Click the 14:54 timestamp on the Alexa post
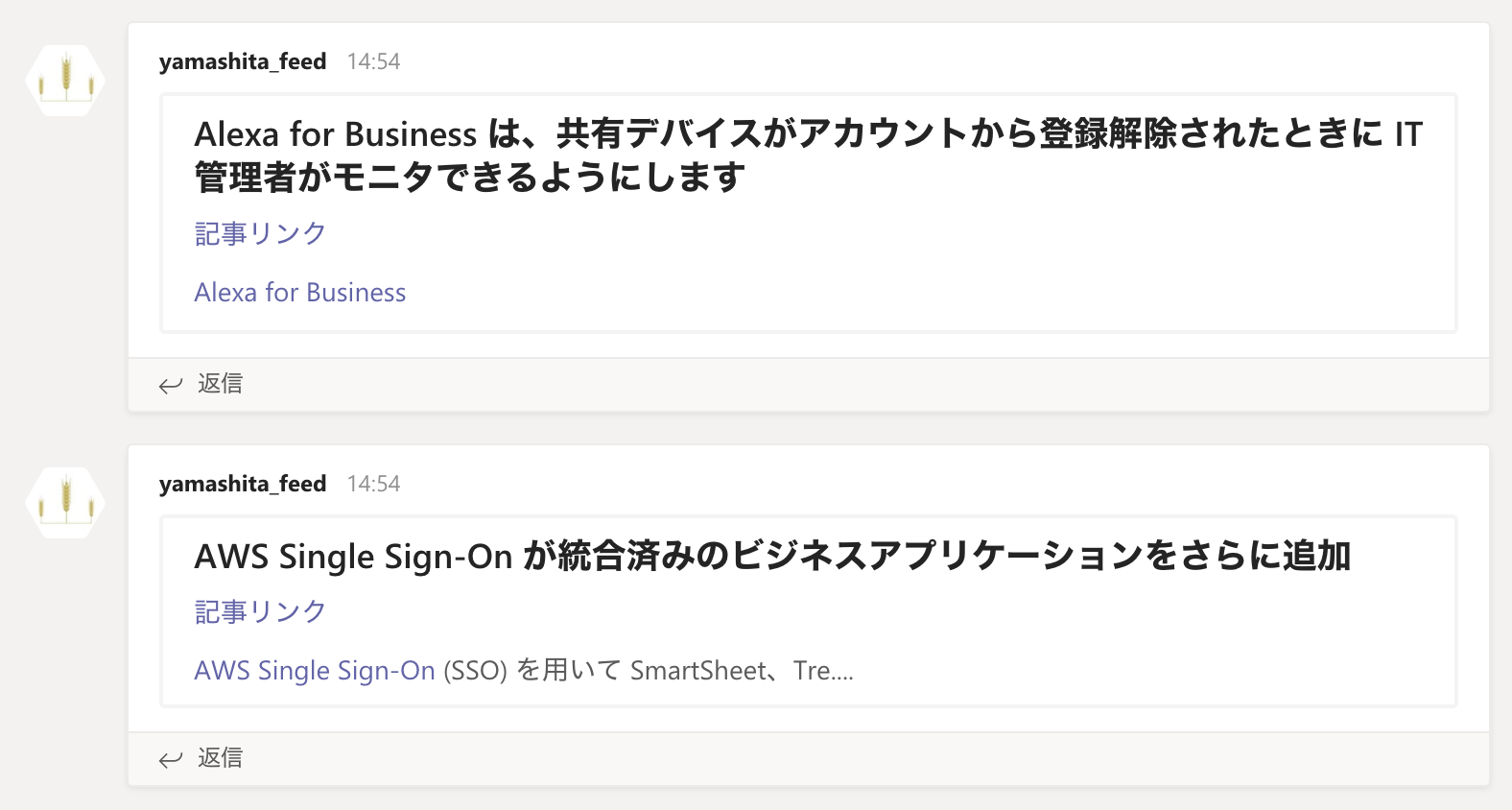Screen dimensions: 1512x810 pyautogui.click(x=373, y=61)
